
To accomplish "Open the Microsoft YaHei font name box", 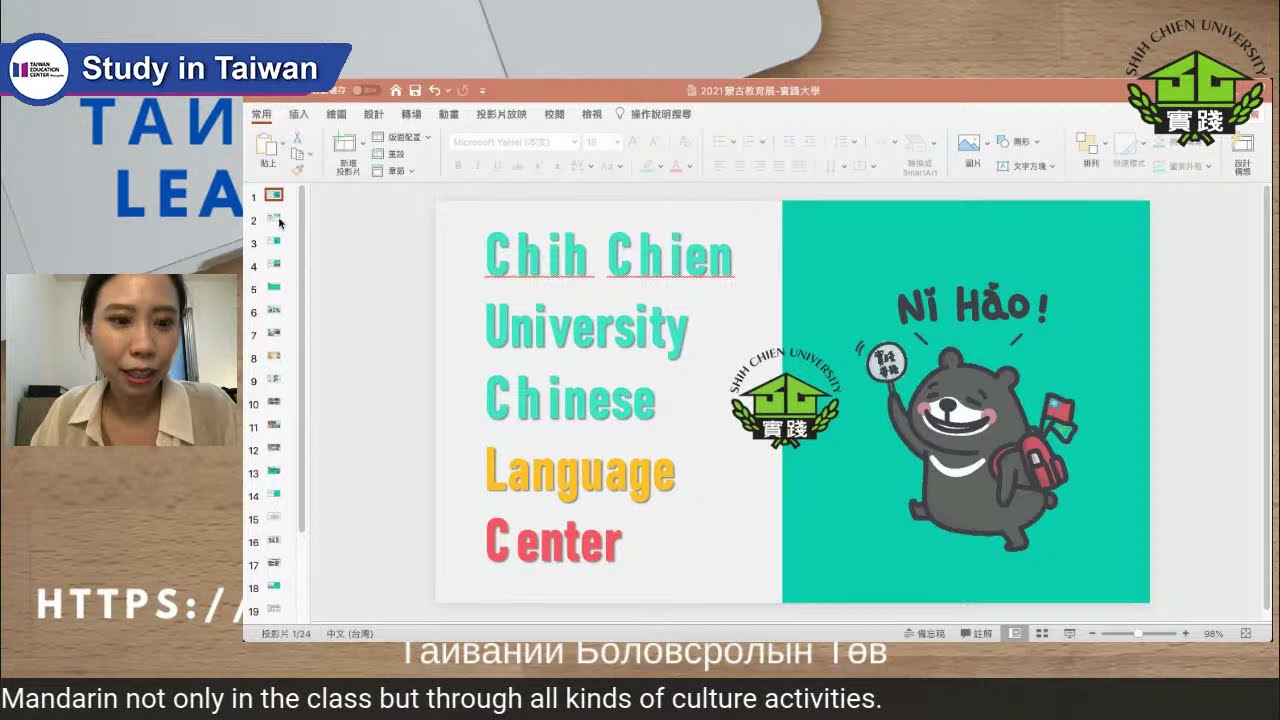I will point(514,142).
